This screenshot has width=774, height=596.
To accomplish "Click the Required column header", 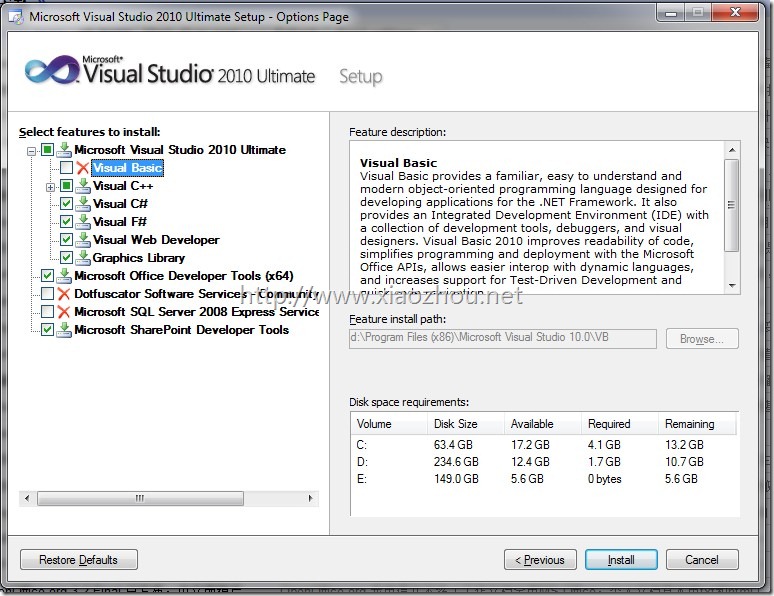I will 620,424.
